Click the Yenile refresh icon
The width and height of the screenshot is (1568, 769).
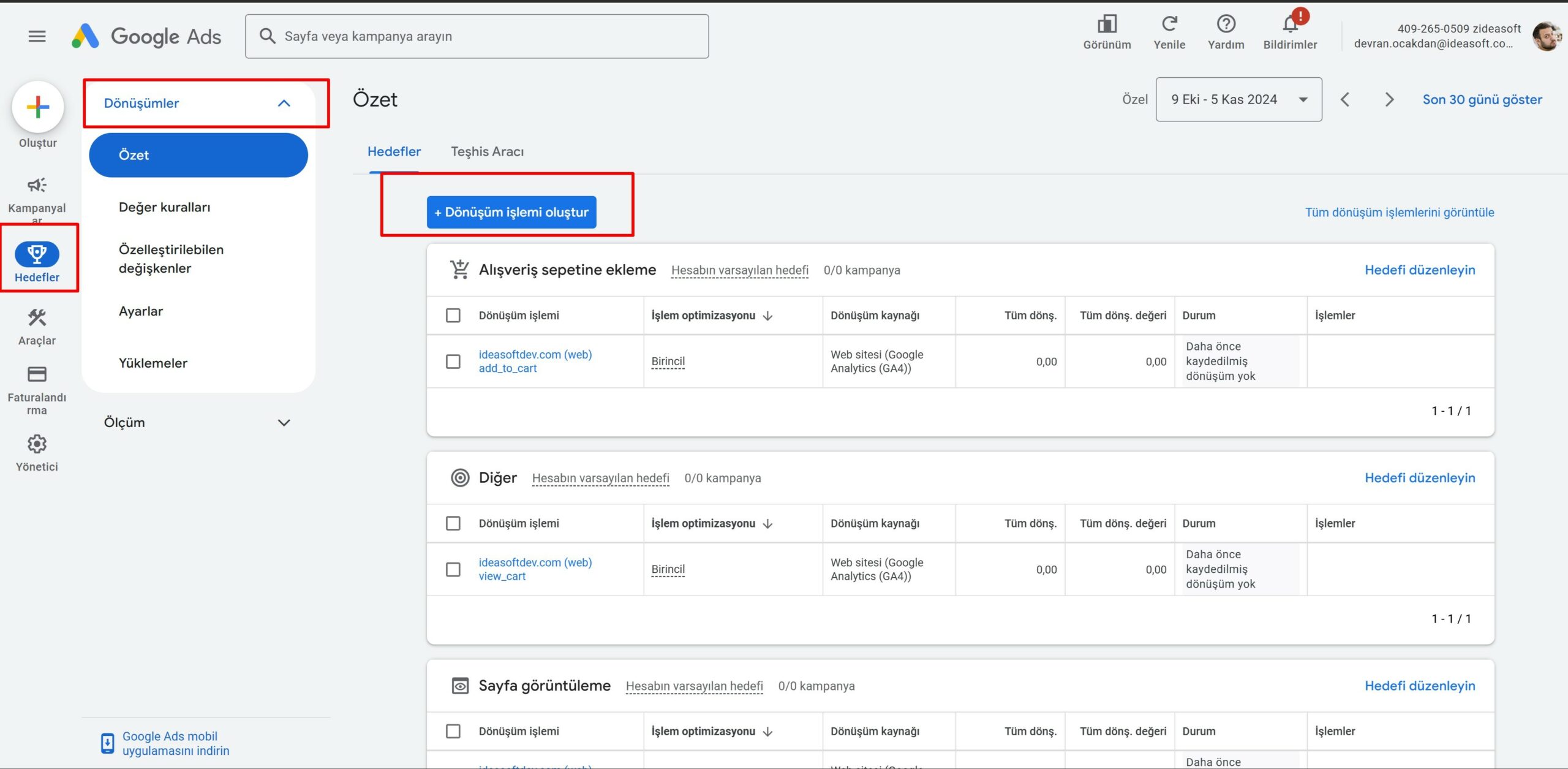click(1169, 24)
